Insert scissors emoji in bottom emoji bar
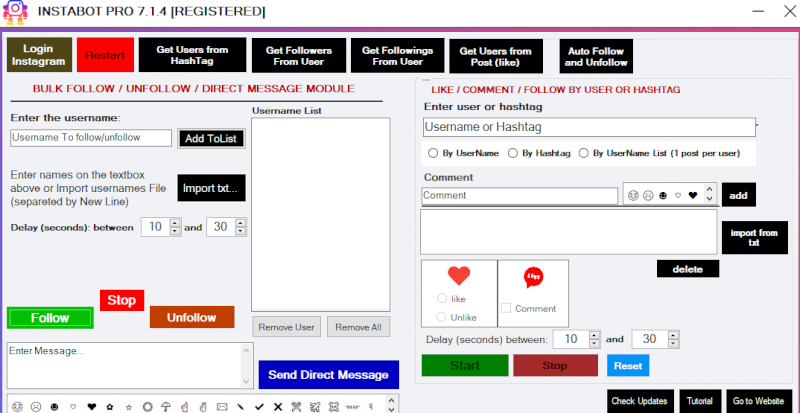 click(296, 407)
